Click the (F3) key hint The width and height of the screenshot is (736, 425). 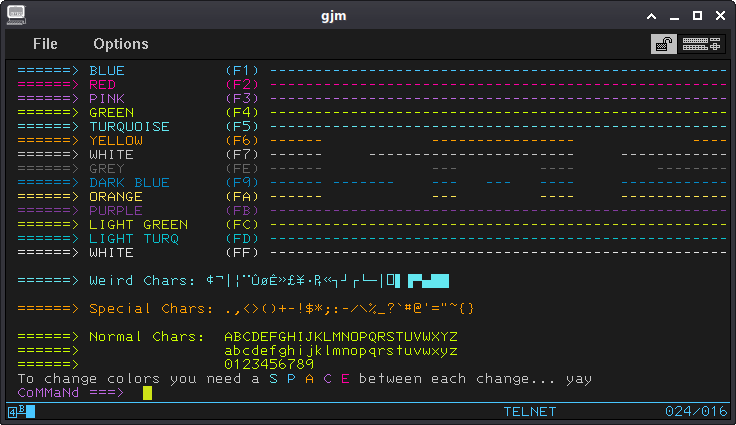point(242,99)
